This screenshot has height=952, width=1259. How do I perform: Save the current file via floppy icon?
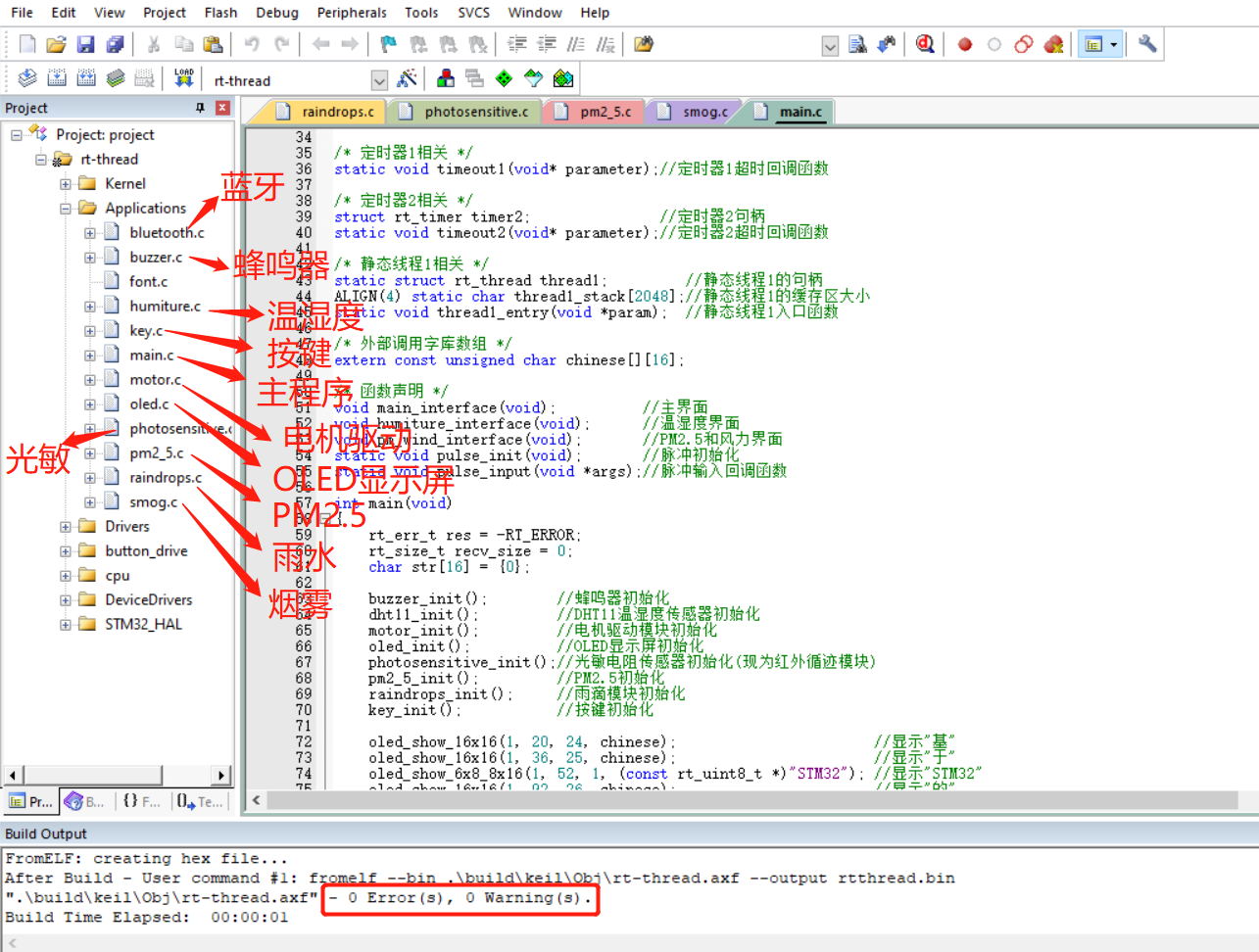tap(86, 44)
